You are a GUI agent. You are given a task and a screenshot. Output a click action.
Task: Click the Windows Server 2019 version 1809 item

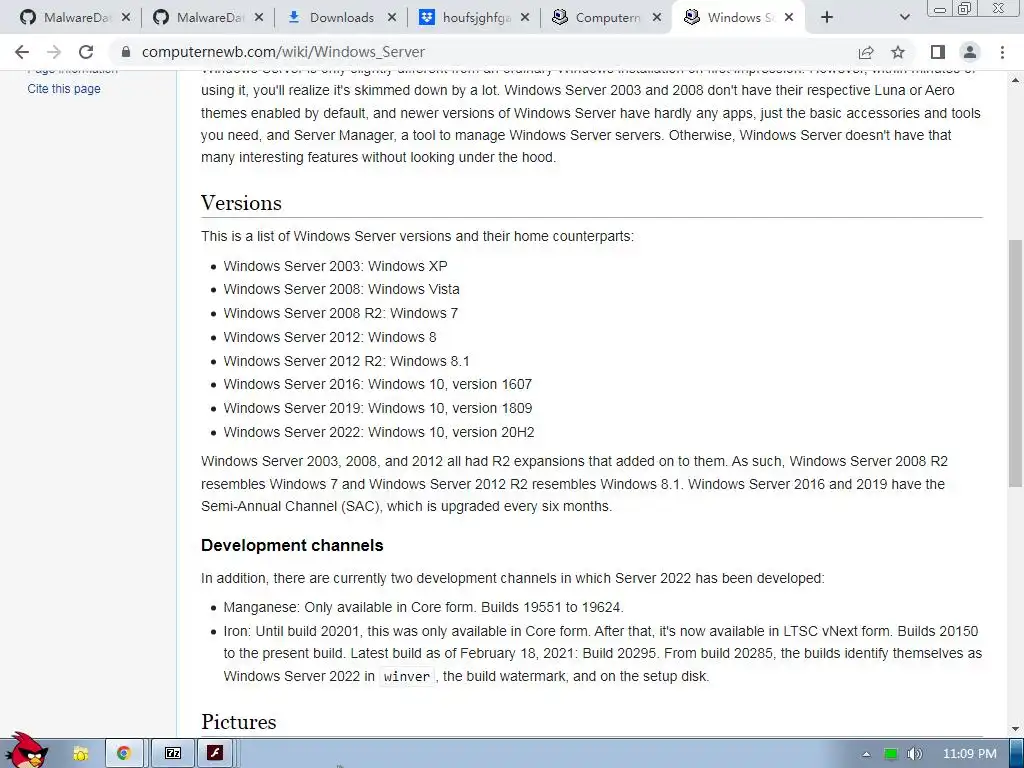coord(377,408)
